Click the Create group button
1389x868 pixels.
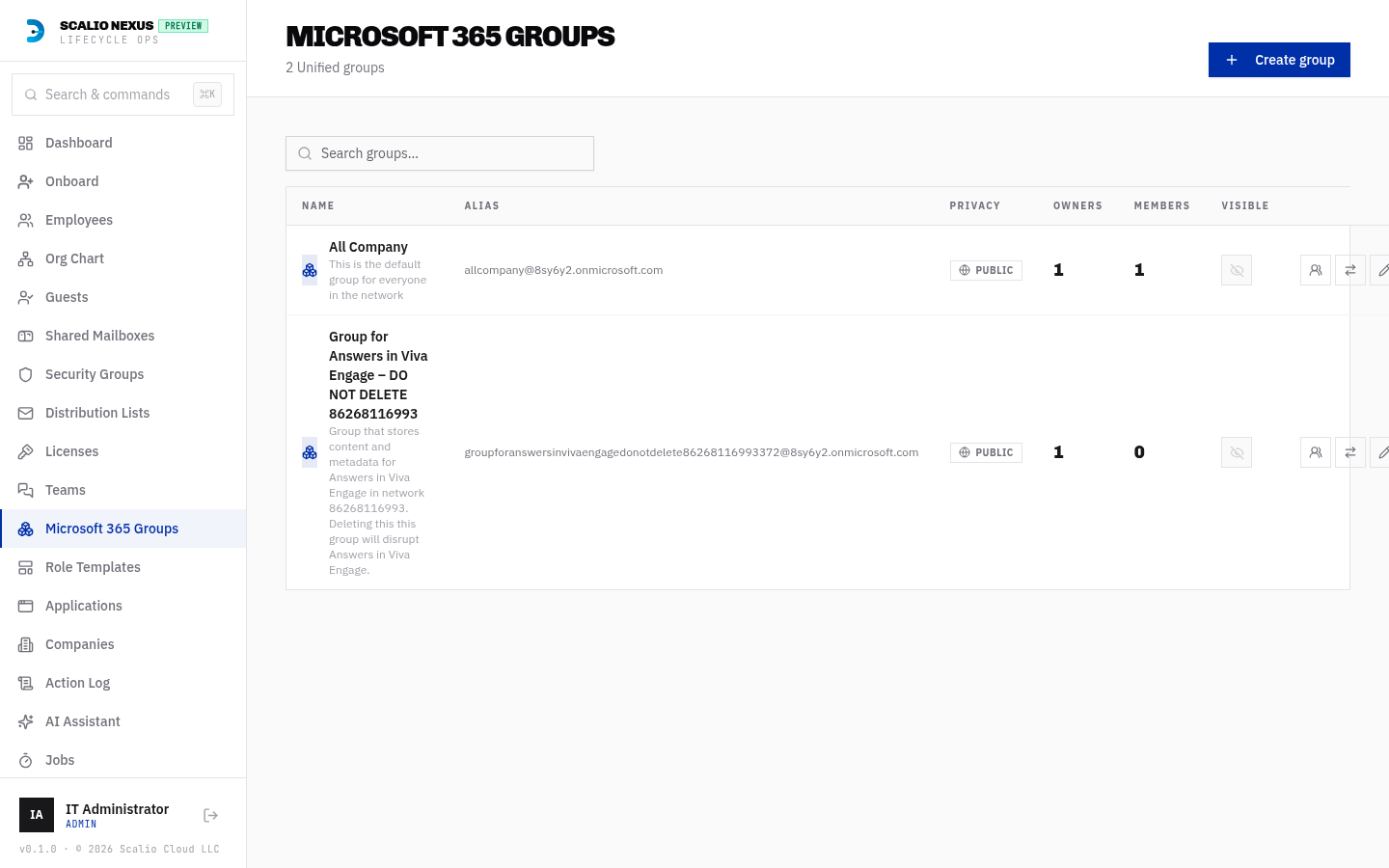click(1279, 60)
